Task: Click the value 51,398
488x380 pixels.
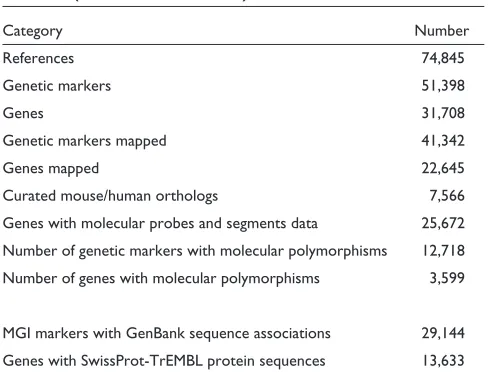Action: tap(443, 86)
